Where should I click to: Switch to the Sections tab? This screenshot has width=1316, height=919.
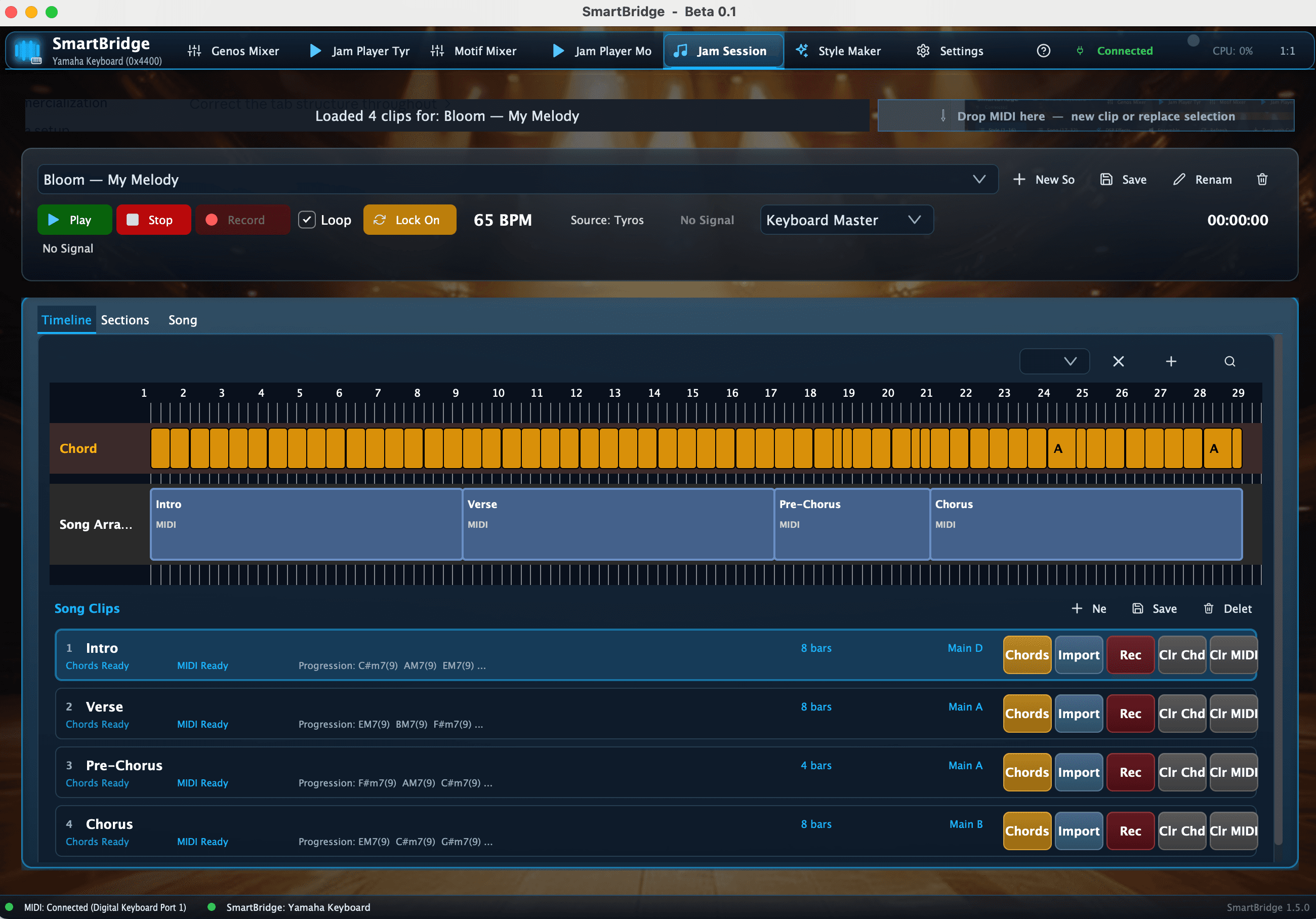pos(125,320)
